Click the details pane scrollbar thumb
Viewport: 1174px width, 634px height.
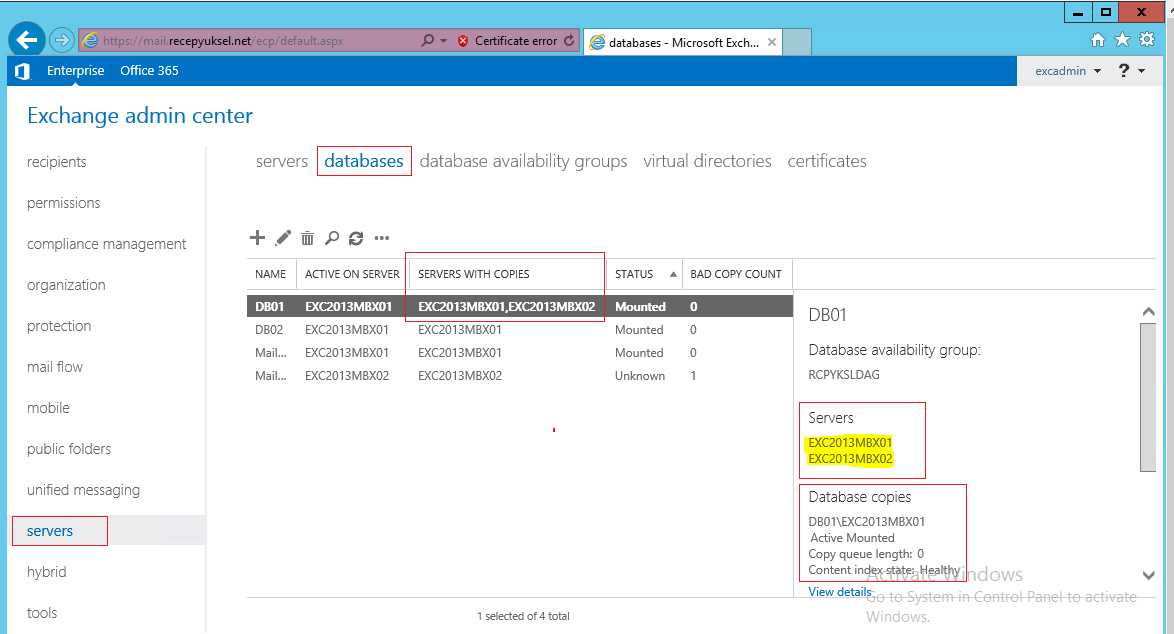pos(1148,397)
